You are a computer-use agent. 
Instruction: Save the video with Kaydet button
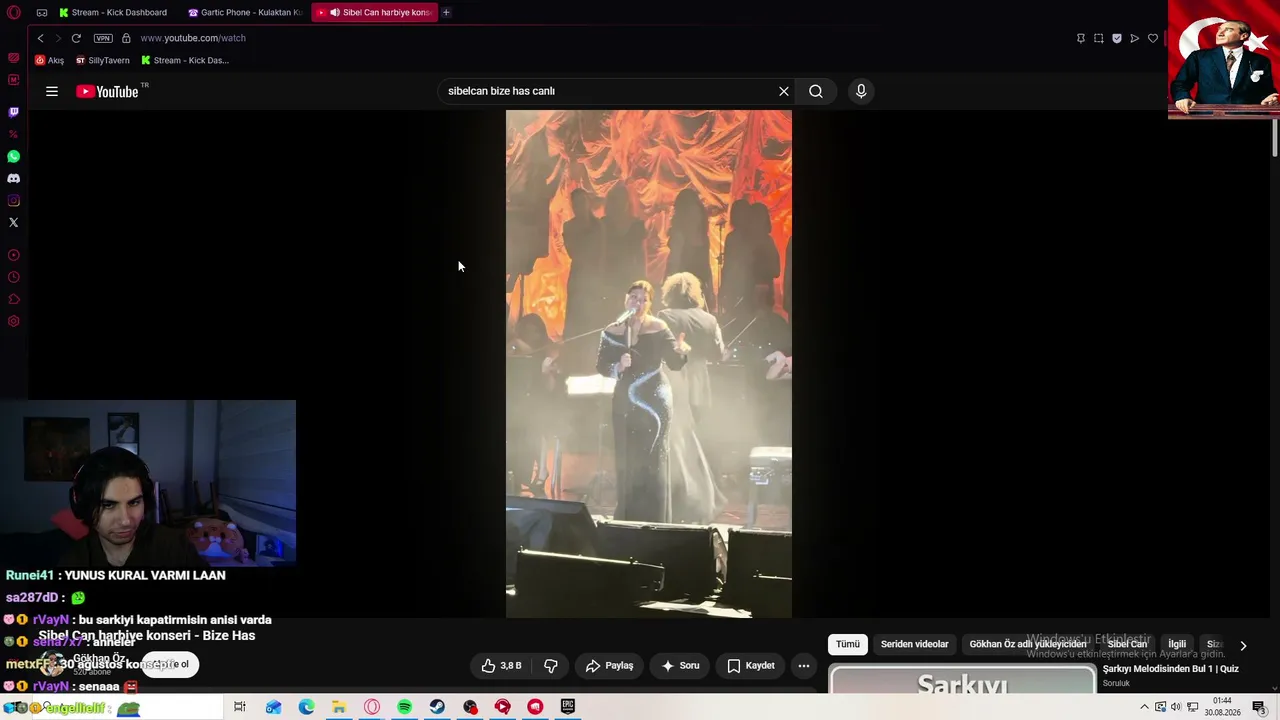pos(751,665)
